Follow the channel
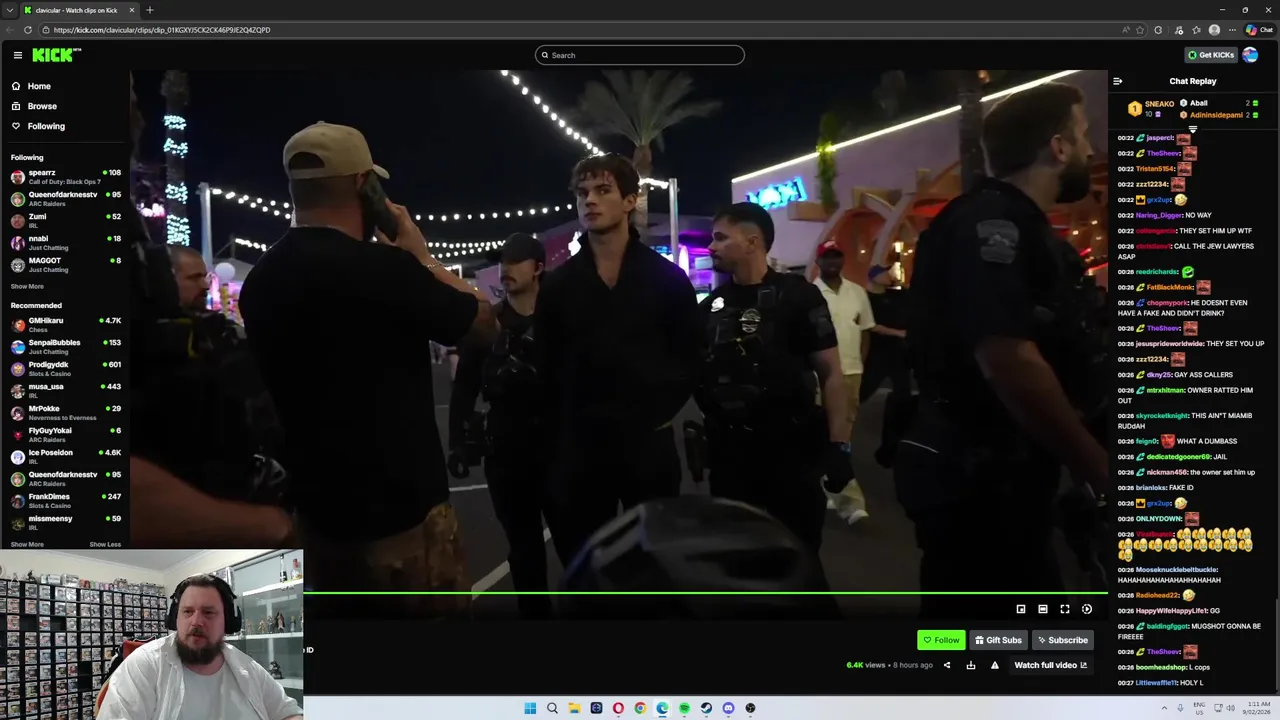 [x=941, y=640]
